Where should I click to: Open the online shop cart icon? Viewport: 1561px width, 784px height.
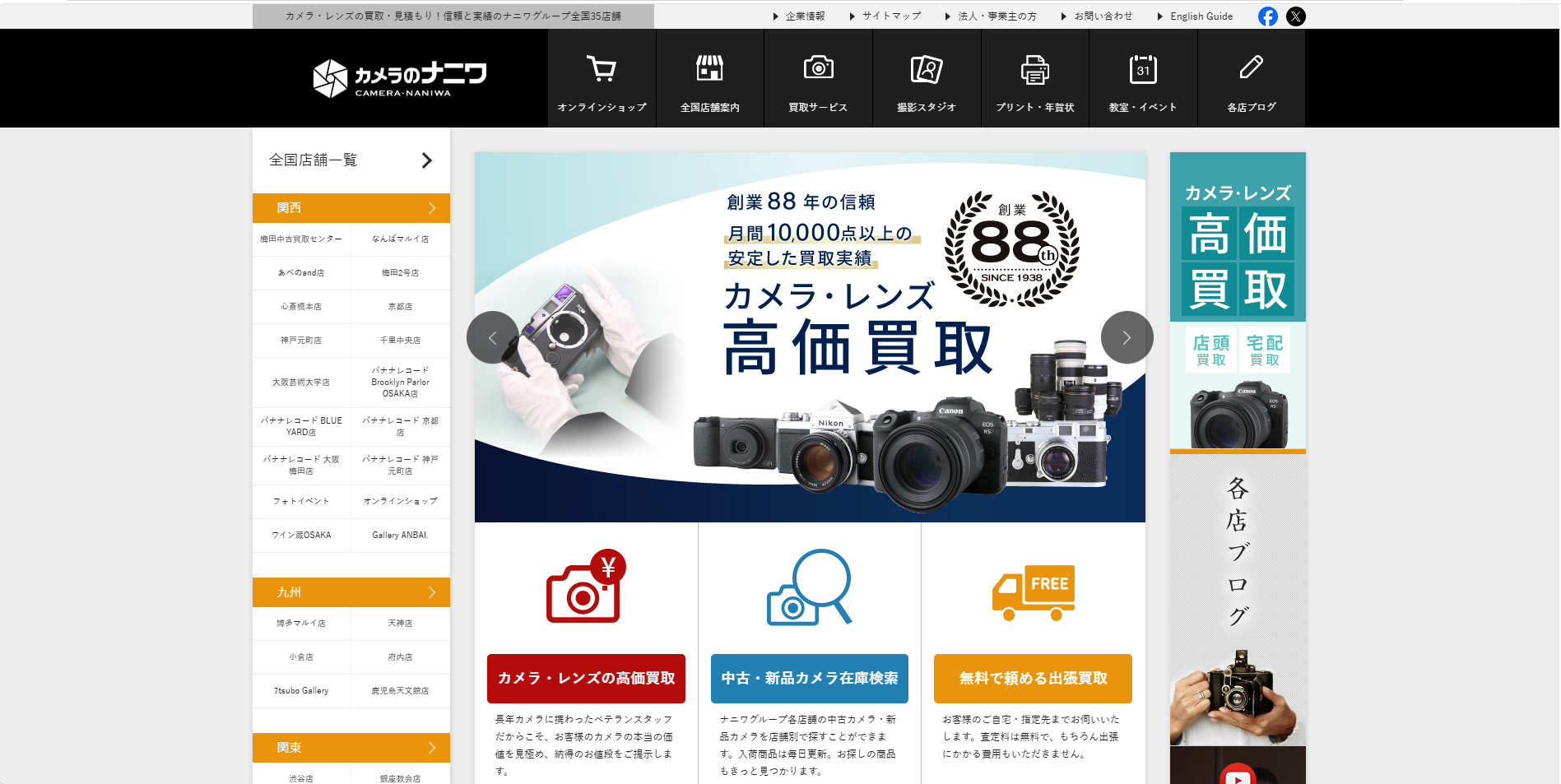click(602, 69)
